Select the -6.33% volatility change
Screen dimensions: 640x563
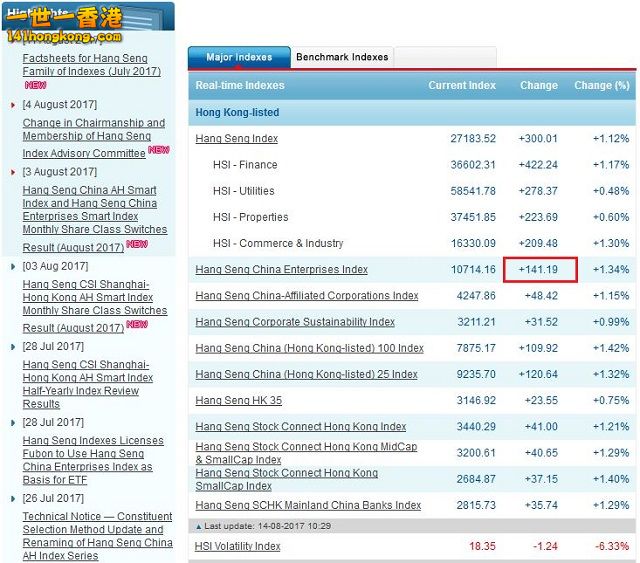(x=612, y=546)
